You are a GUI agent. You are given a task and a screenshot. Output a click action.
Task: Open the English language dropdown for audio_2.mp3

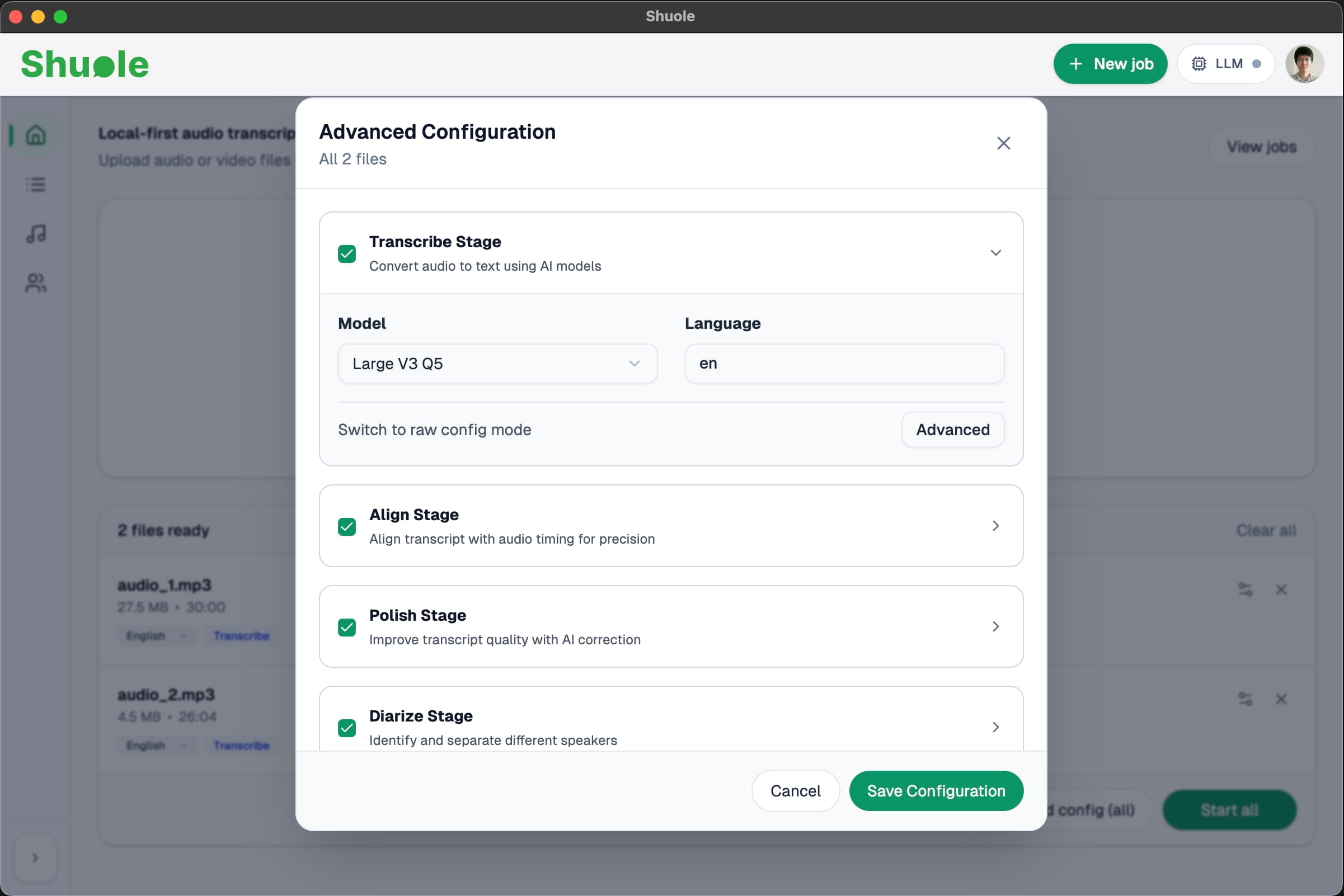pyautogui.click(x=156, y=746)
